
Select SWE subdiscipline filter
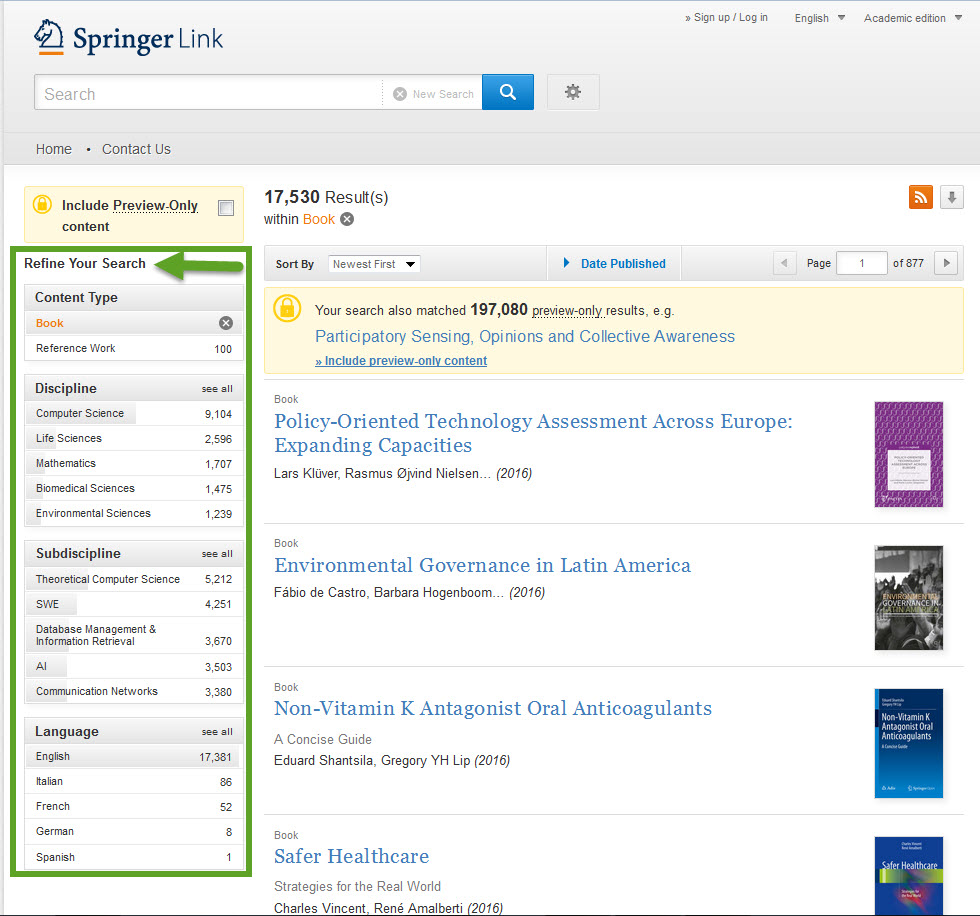pos(134,604)
